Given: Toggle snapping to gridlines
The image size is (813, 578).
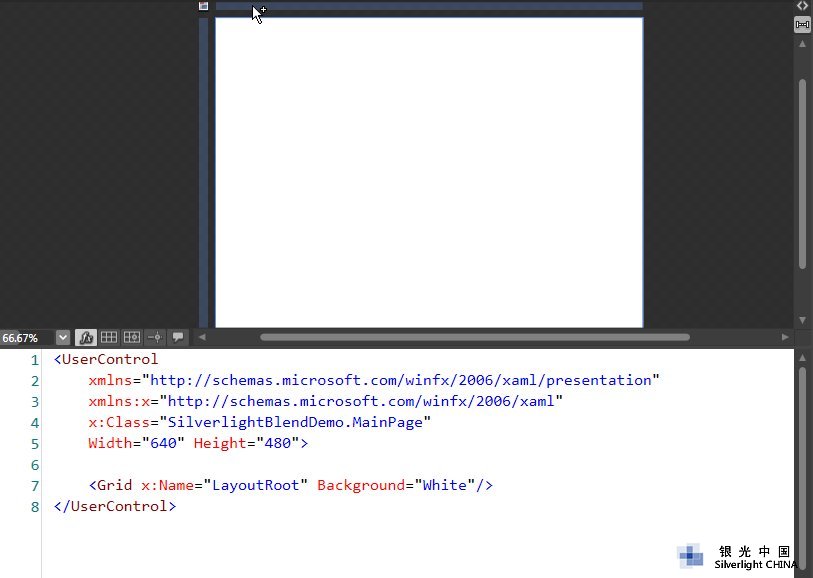Looking at the screenshot, I should (x=132, y=337).
